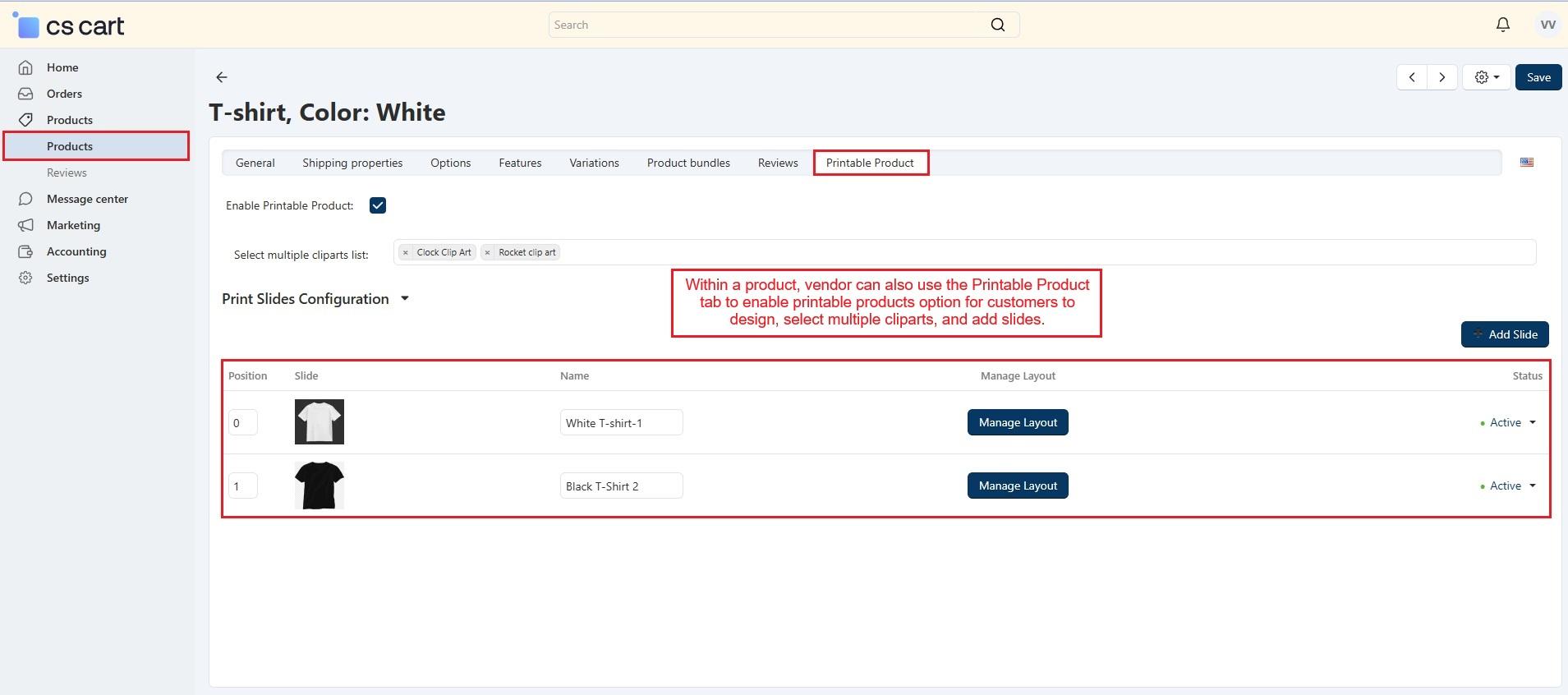Go to the next product arrow
The height and width of the screenshot is (695, 1568).
1442,77
